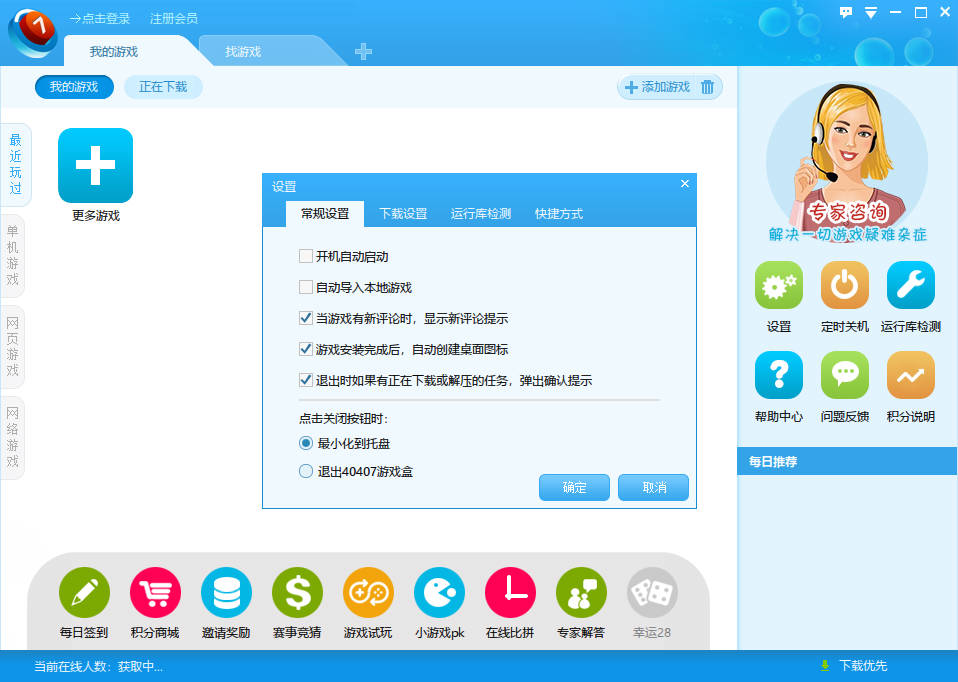Click the 注册会员 link
Viewport: 958px width, 682px height.
point(174,19)
